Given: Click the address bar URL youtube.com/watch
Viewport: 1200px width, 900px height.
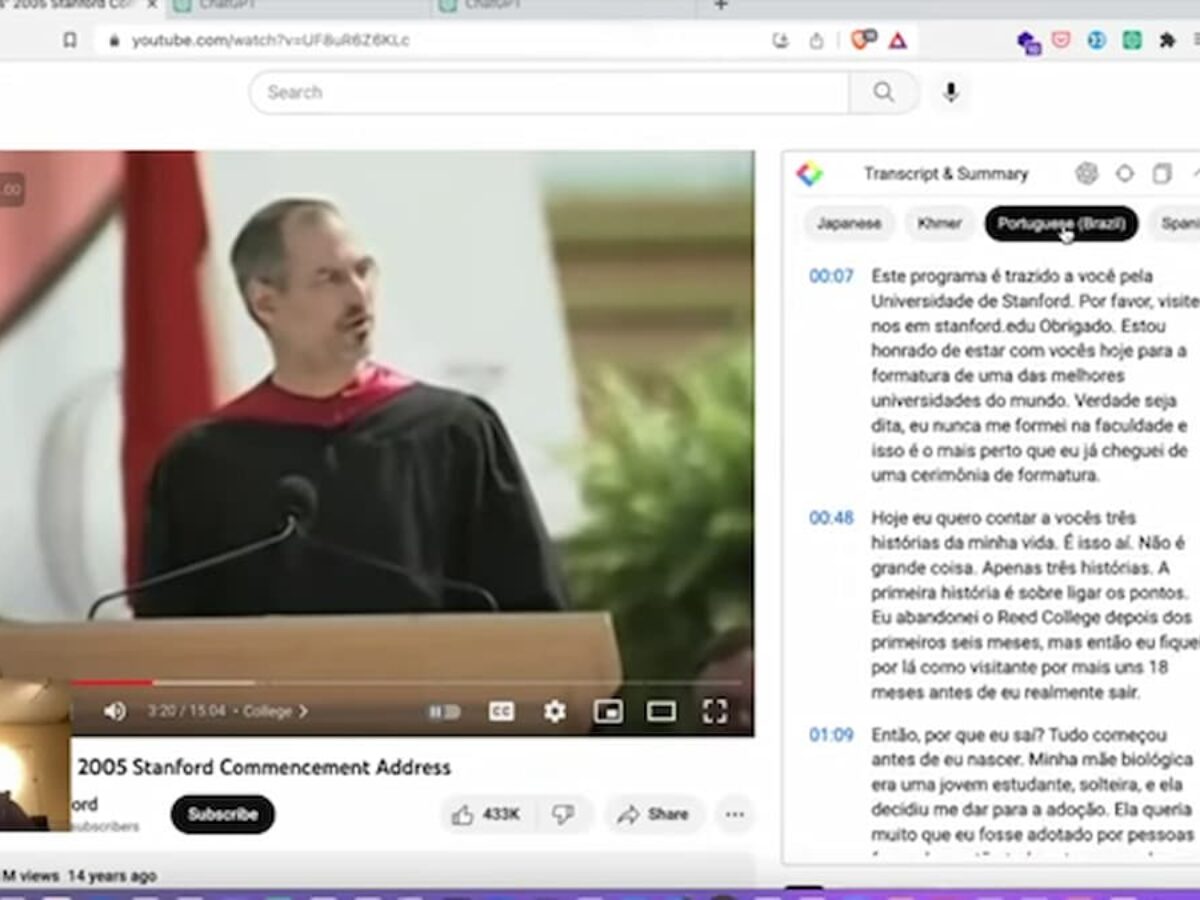Looking at the screenshot, I should [270, 41].
